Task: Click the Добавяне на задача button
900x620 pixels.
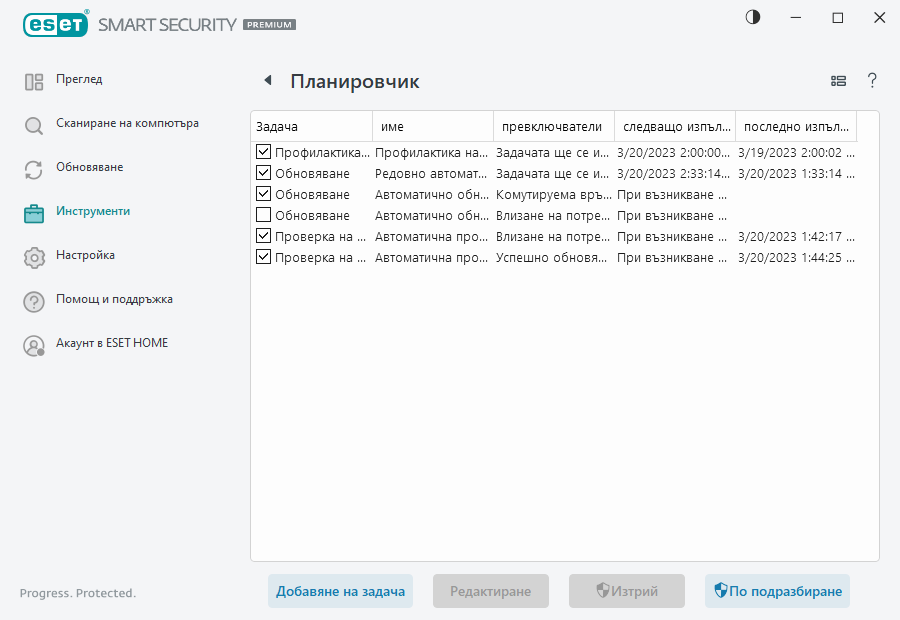Action: click(x=340, y=591)
